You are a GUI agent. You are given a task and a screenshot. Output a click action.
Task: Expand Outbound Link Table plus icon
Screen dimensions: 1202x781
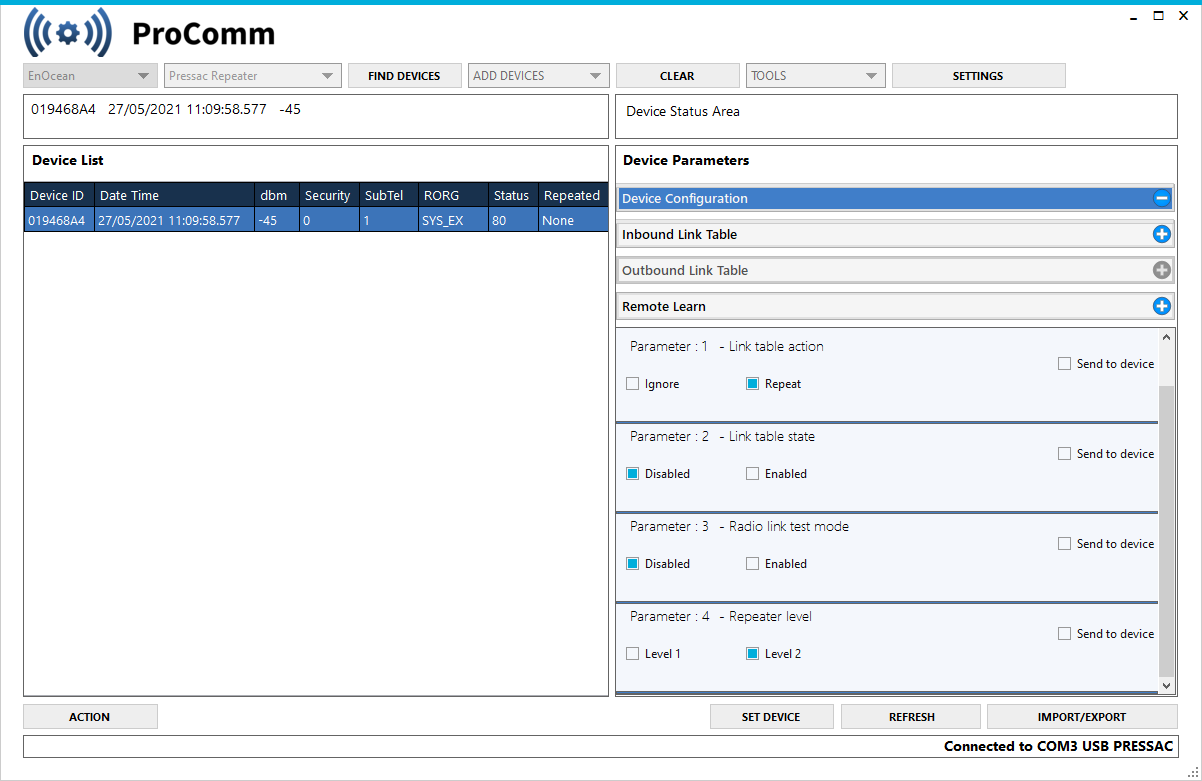coord(1161,270)
